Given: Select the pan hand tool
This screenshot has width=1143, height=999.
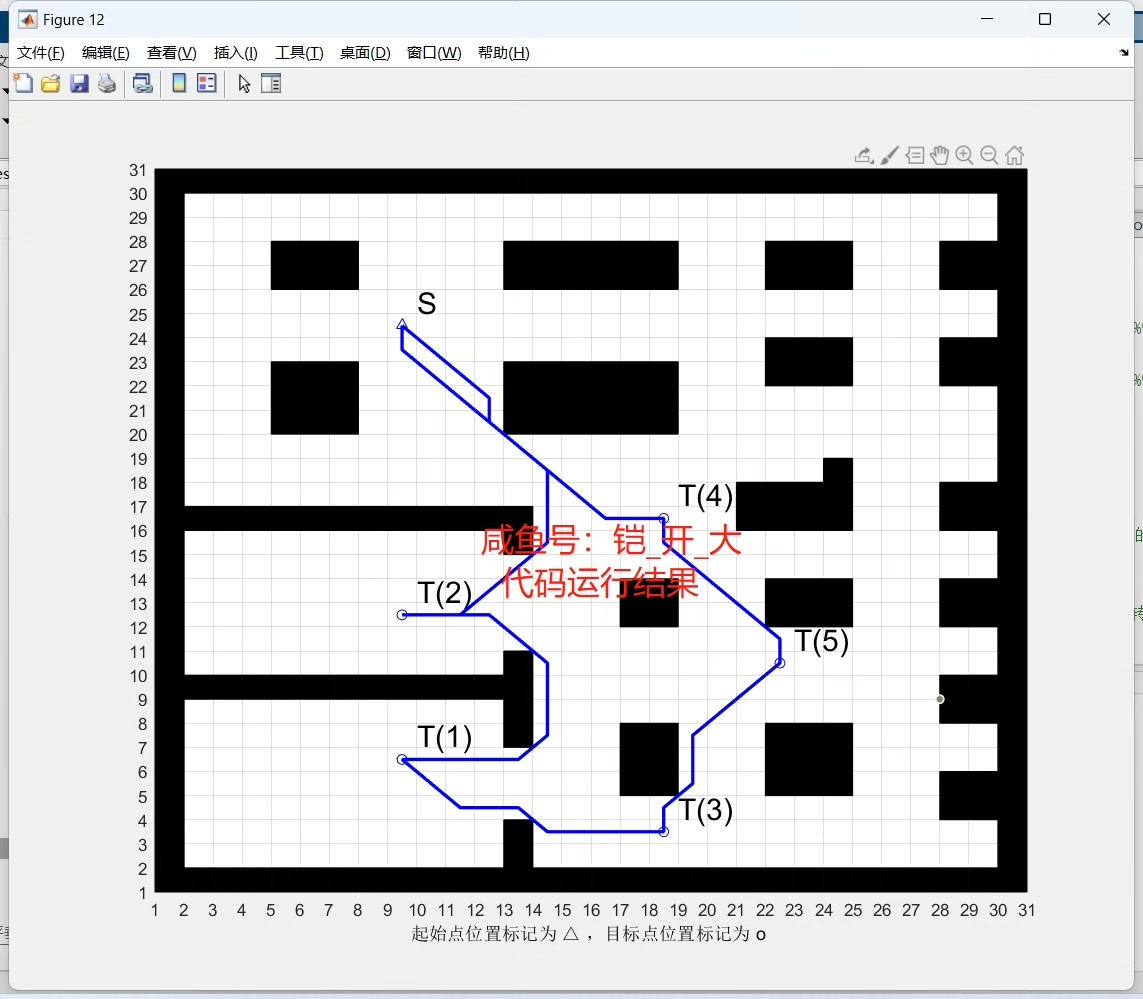Looking at the screenshot, I should (940, 155).
